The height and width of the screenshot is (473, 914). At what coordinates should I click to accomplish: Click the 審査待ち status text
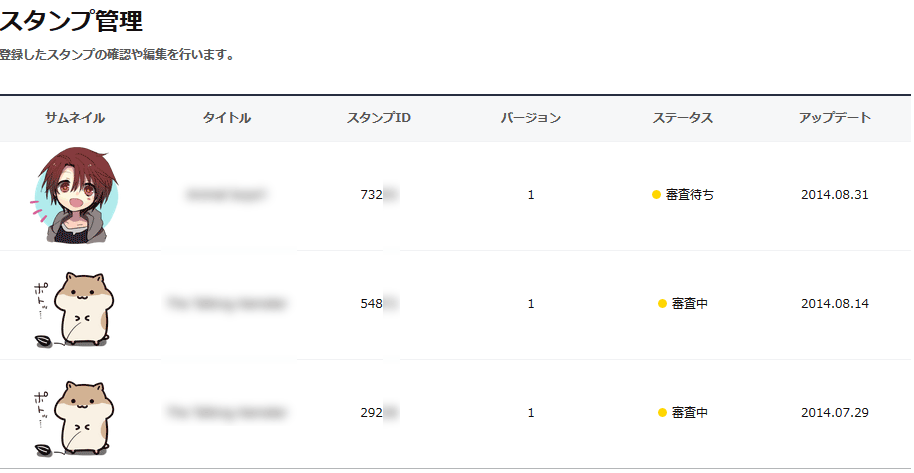(690, 195)
